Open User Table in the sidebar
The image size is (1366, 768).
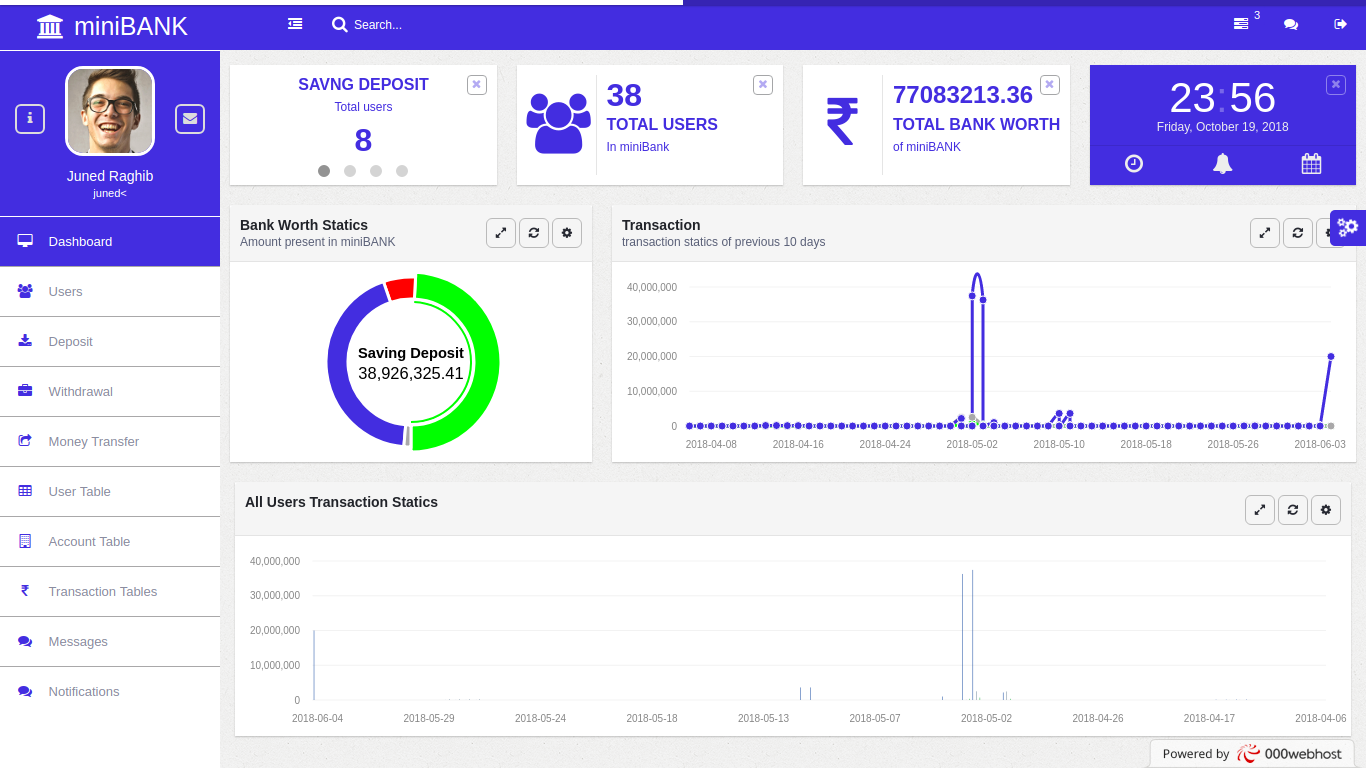coord(110,491)
